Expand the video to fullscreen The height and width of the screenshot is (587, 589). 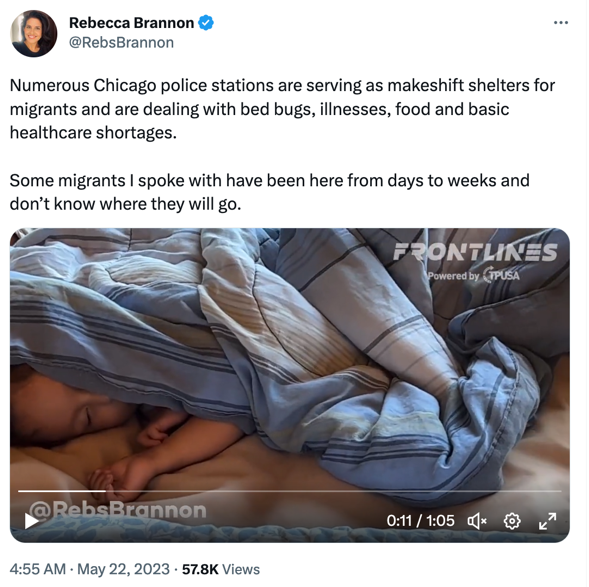(547, 521)
